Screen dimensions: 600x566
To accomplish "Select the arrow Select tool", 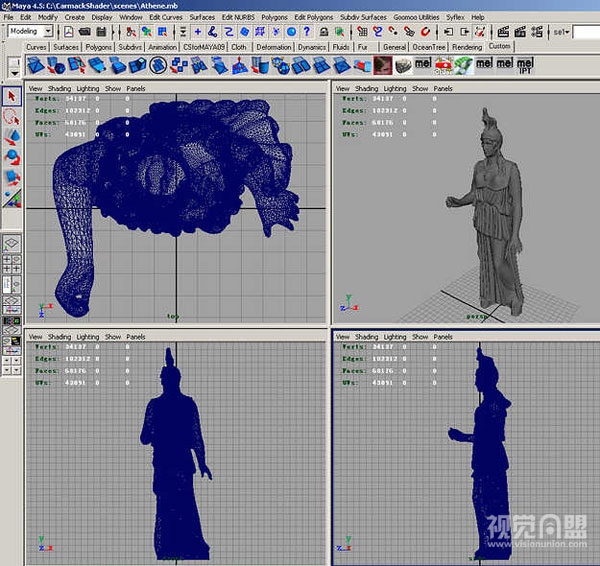I will click(x=12, y=96).
